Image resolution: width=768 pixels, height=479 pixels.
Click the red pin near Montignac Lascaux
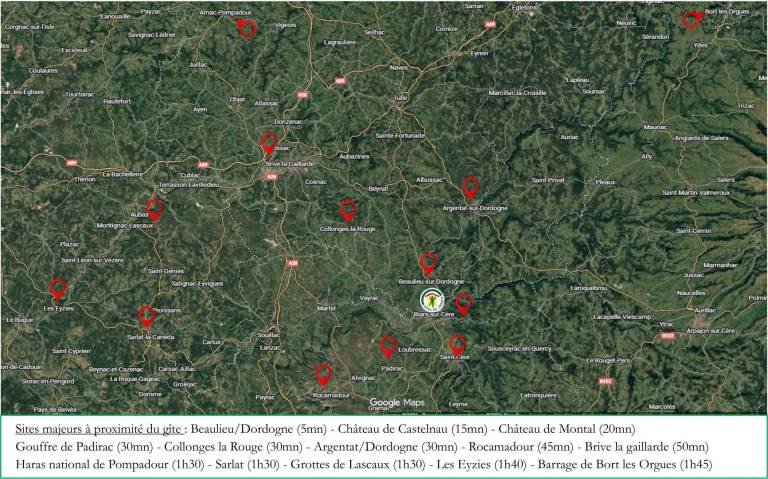click(x=155, y=210)
